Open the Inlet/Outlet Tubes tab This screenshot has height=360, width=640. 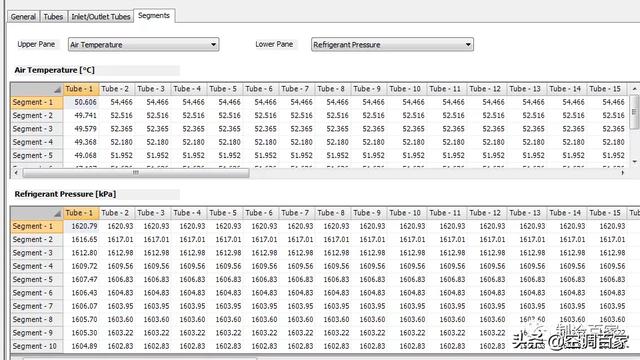101,17
